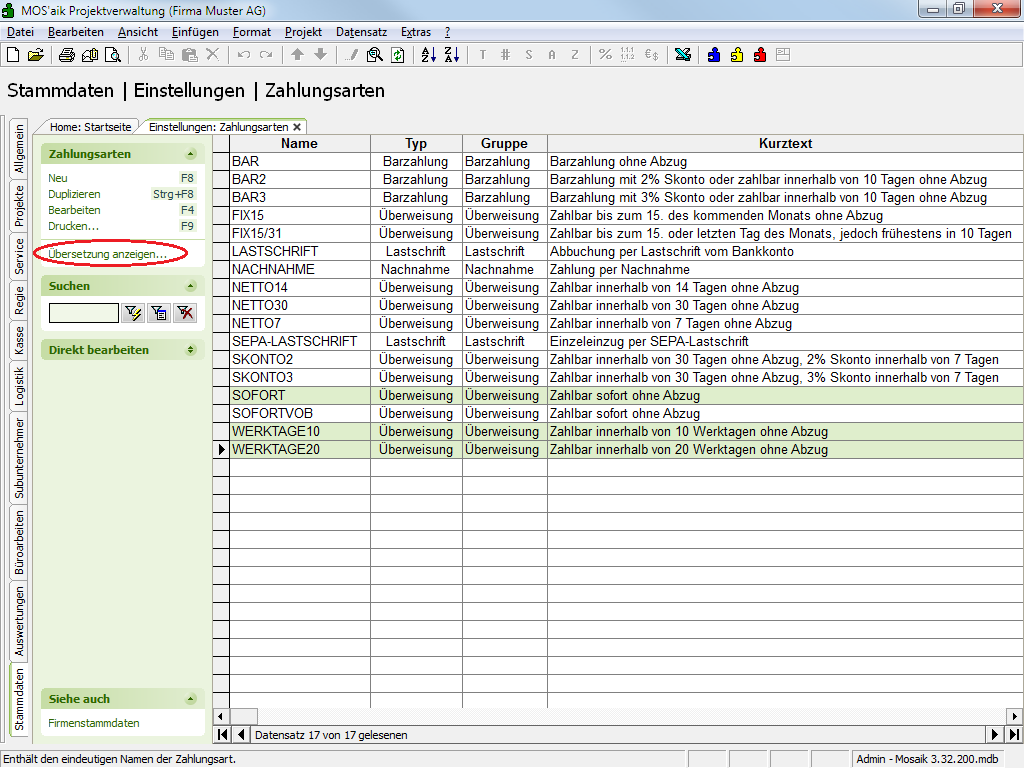Sort descending with Z-A icon
Viewport: 1024px width, 768px height.
(x=452, y=56)
